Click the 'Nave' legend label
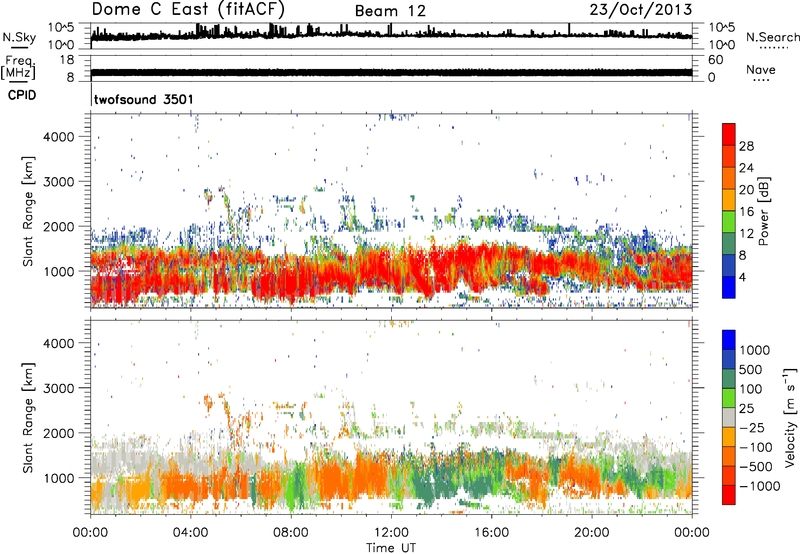Screen dimensions: 800x554 point(761,69)
